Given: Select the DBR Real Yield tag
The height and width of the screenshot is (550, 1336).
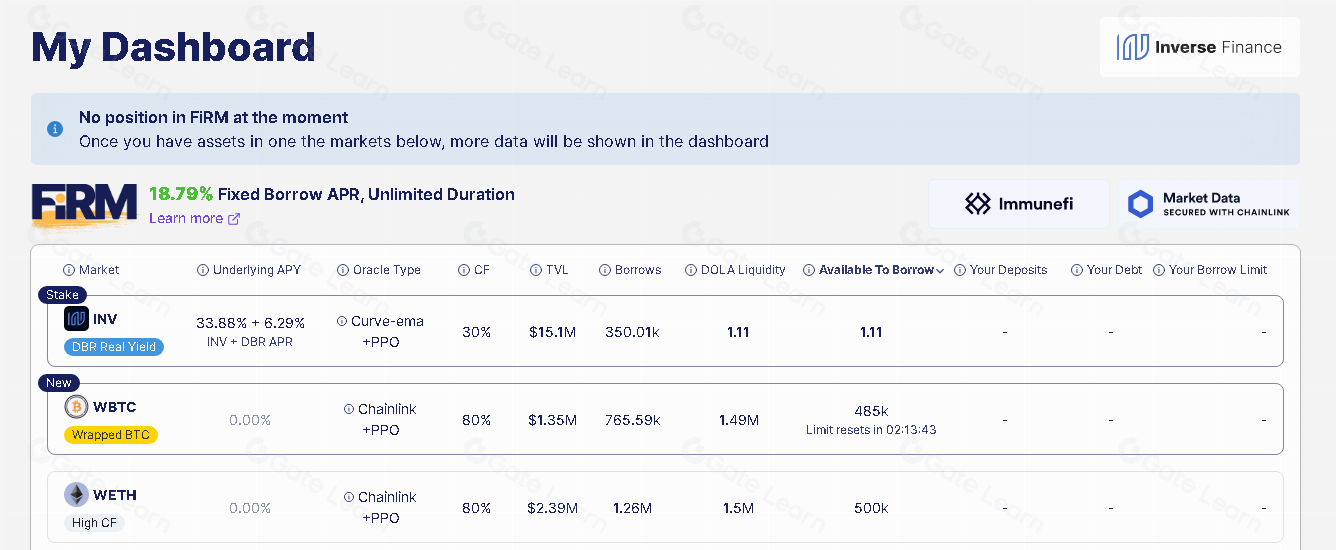Looking at the screenshot, I should [x=114, y=347].
